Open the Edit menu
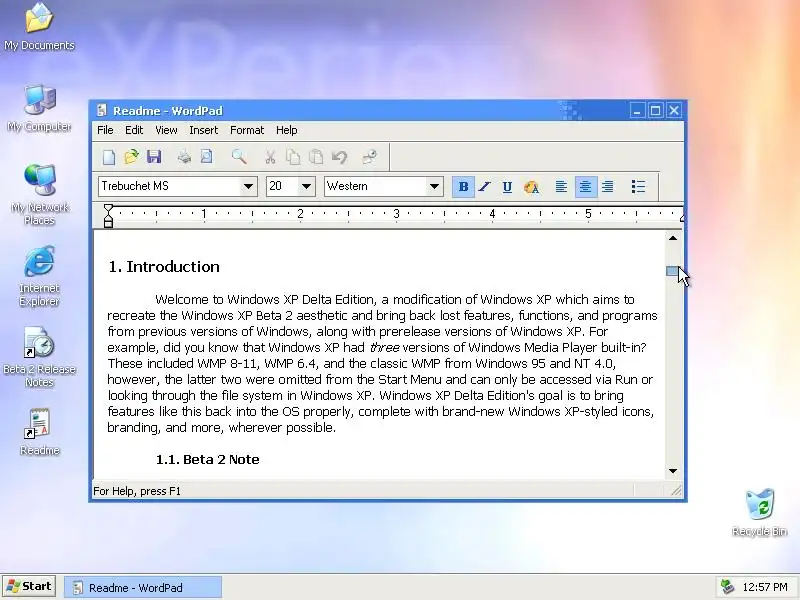 coord(134,130)
